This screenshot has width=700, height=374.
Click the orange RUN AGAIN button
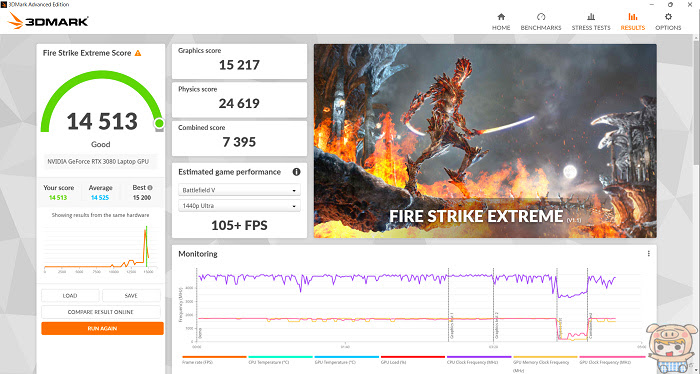click(102, 328)
